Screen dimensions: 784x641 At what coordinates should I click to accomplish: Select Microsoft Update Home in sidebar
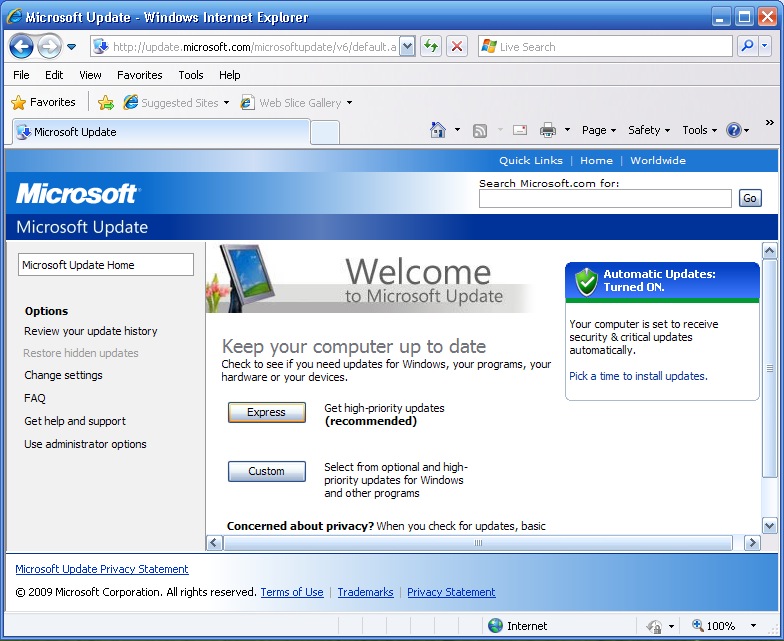click(x=106, y=264)
